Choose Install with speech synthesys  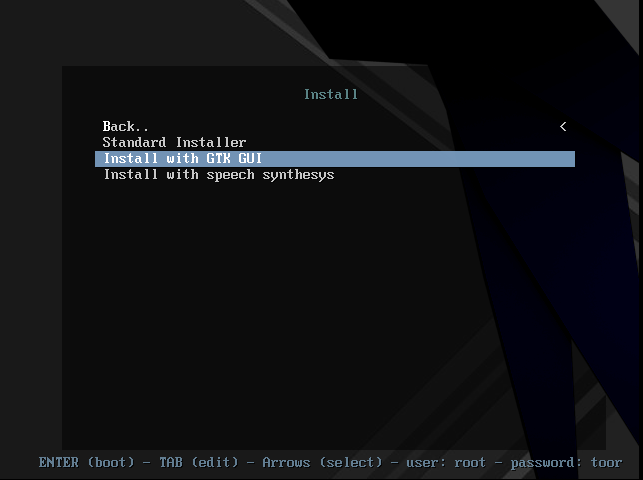point(335,175)
